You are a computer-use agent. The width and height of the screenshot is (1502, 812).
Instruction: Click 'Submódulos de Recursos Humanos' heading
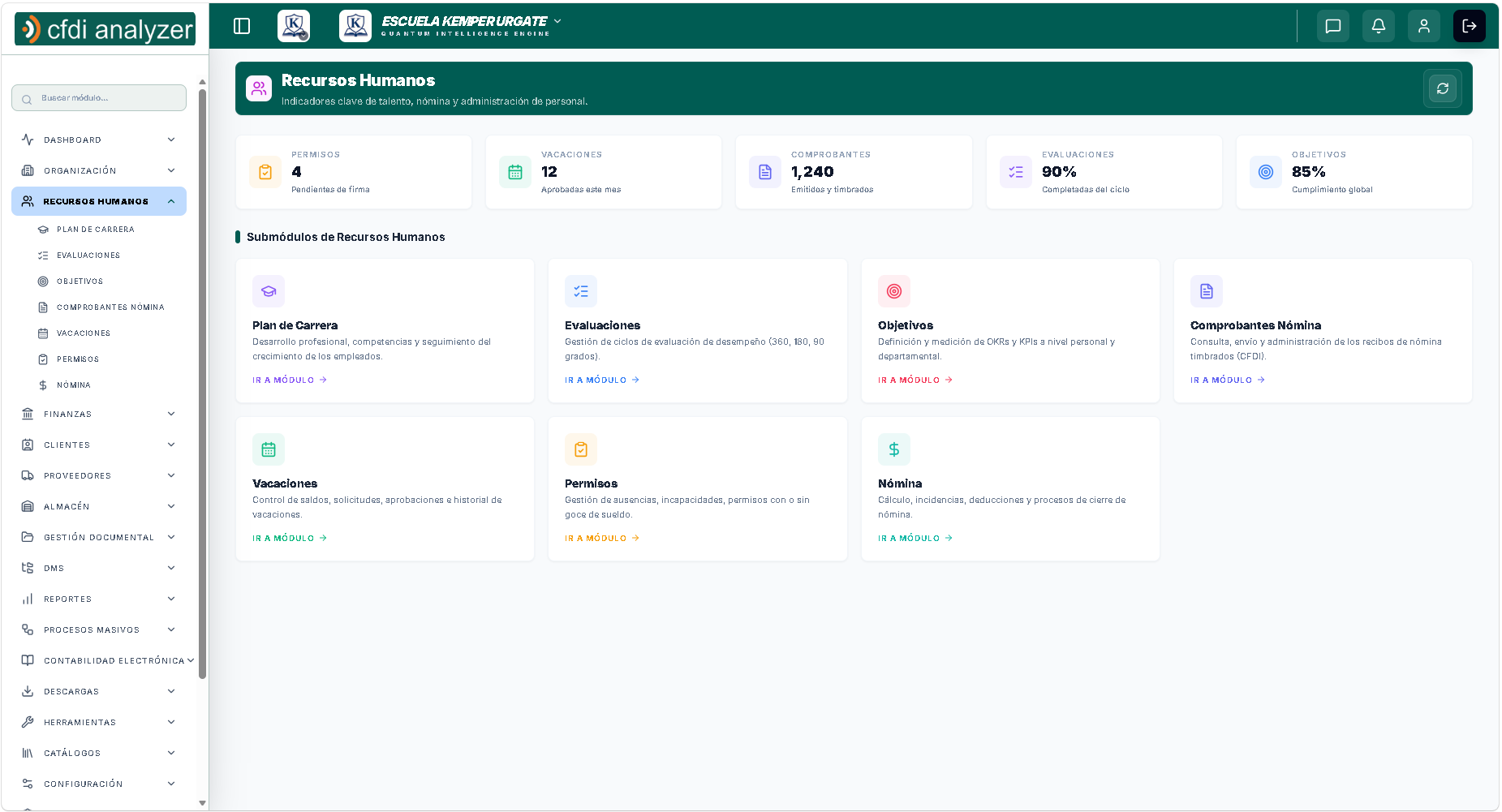click(x=346, y=237)
